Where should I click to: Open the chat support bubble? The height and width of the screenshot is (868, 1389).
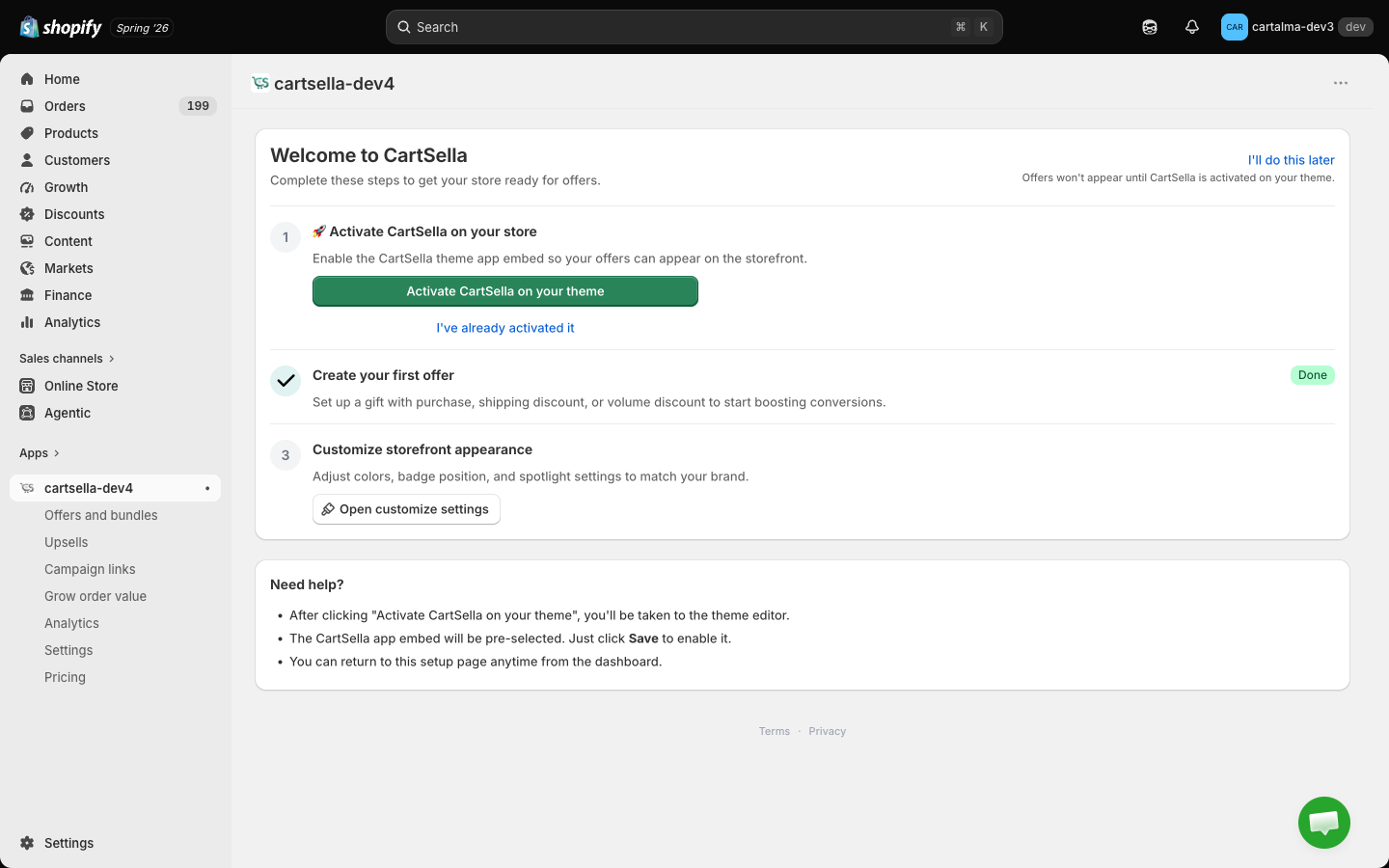1323,823
